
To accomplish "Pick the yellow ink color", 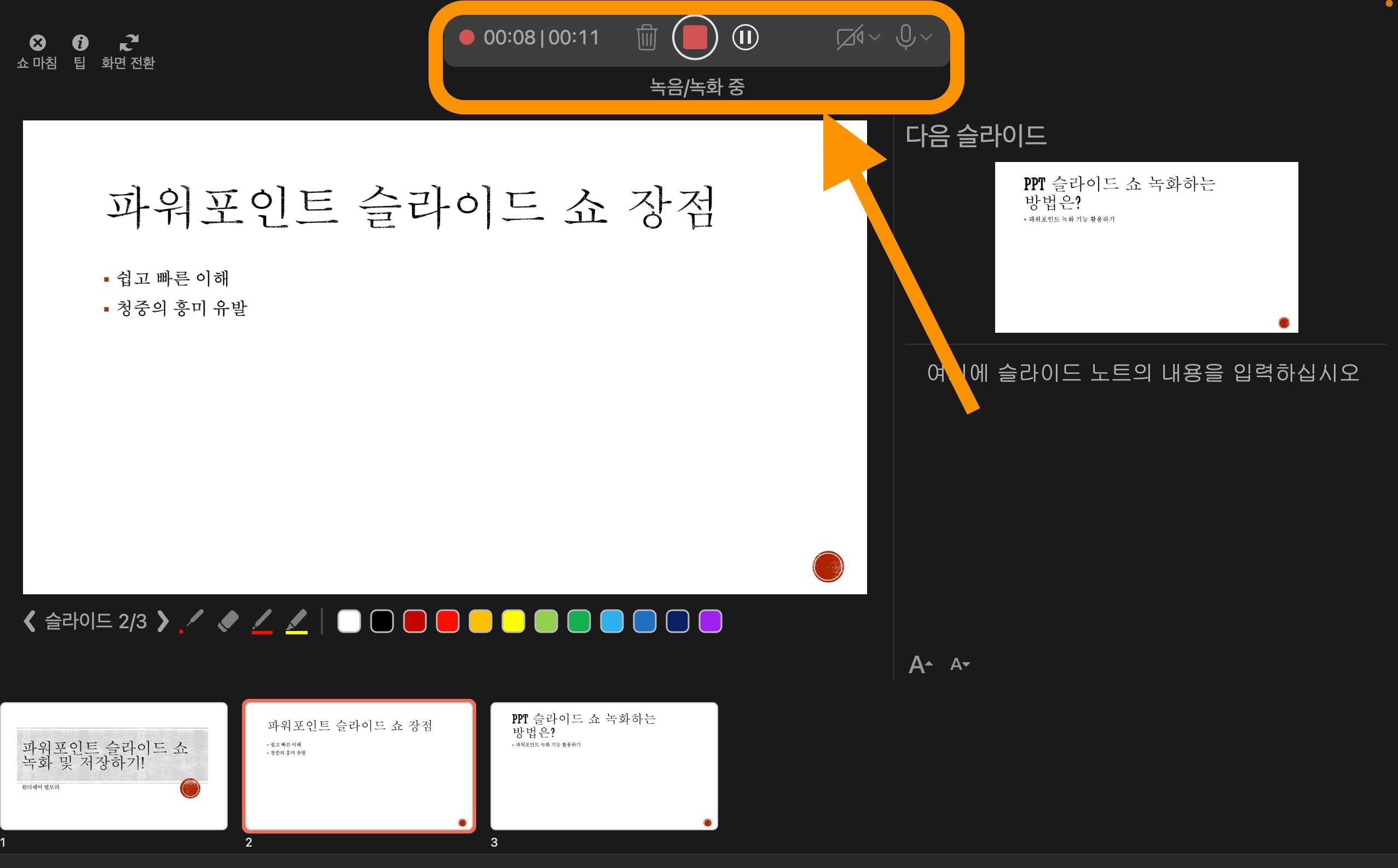I will (513, 621).
